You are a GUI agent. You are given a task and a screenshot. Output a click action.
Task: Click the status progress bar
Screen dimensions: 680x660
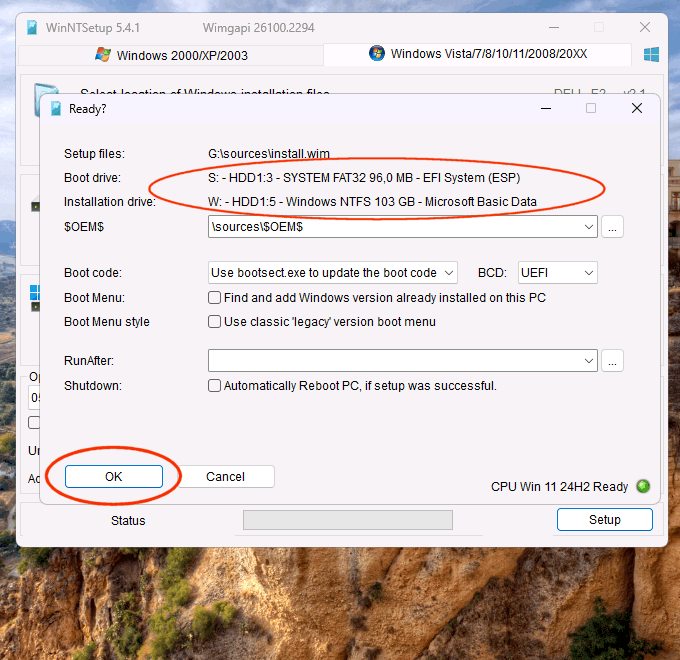pyautogui.click(x=348, y=520)
